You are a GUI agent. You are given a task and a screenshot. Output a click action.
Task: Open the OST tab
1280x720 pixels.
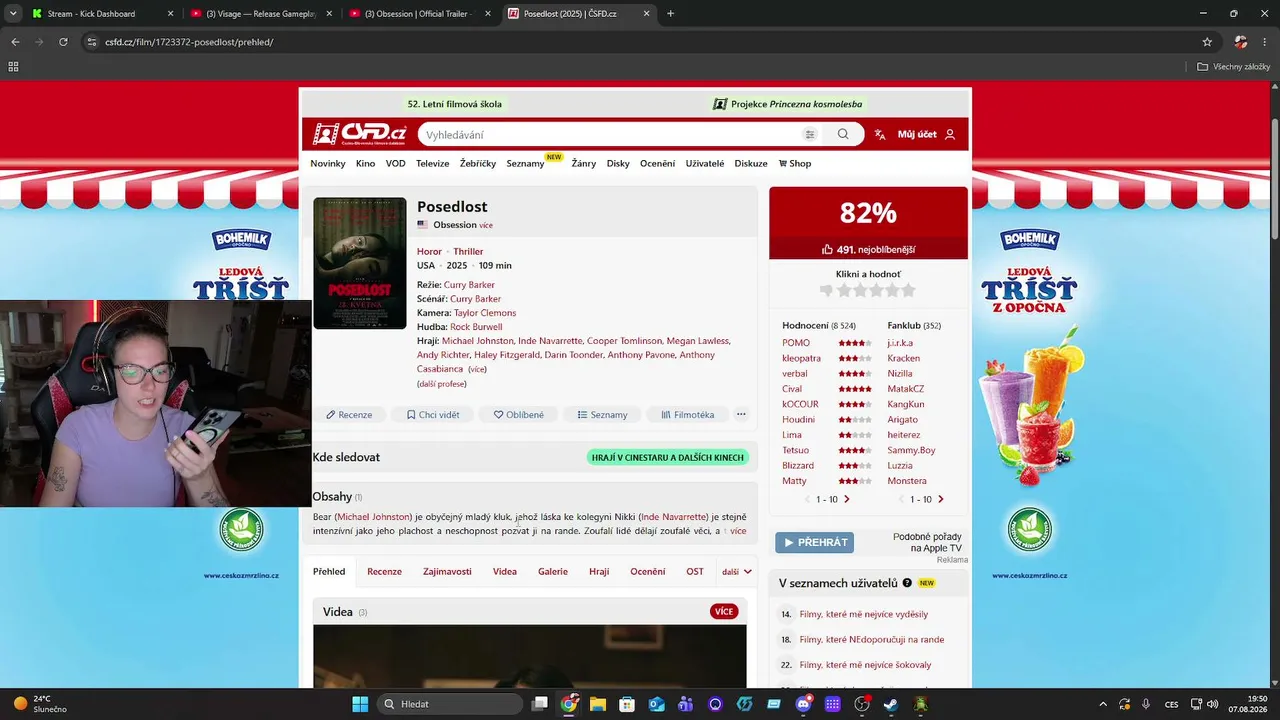click(694, 572)
